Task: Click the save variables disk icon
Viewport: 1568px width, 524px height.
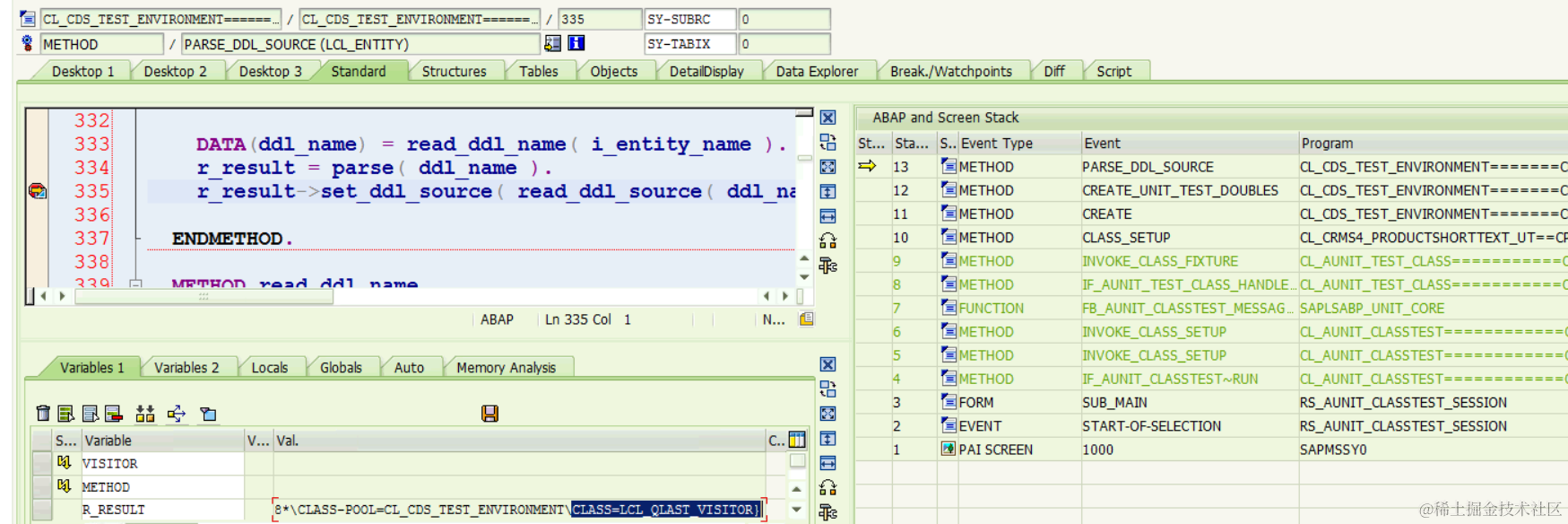Action: click(489, 414)
